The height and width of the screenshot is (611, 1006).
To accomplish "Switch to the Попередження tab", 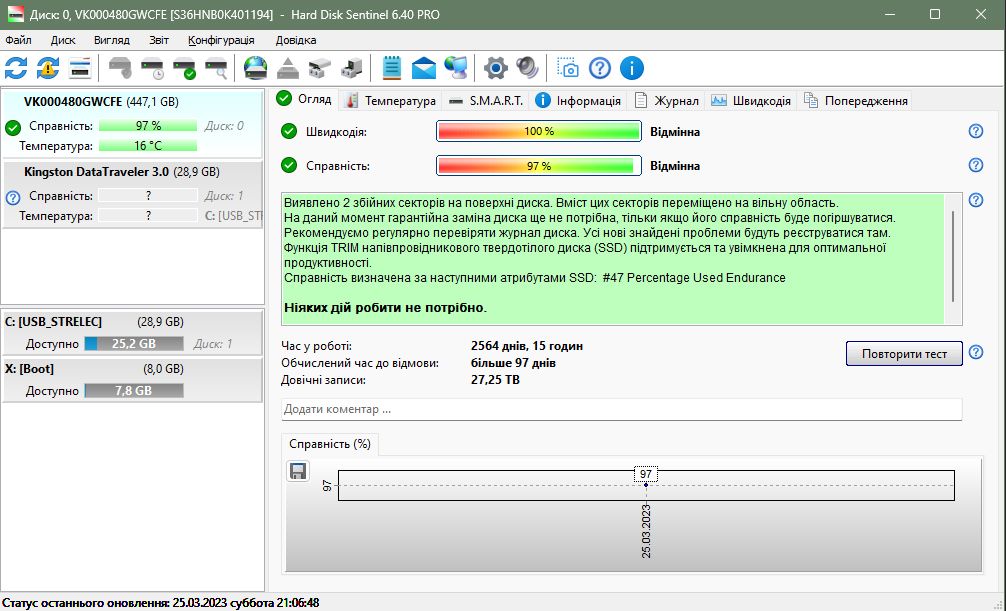I will tap(856, 101).
